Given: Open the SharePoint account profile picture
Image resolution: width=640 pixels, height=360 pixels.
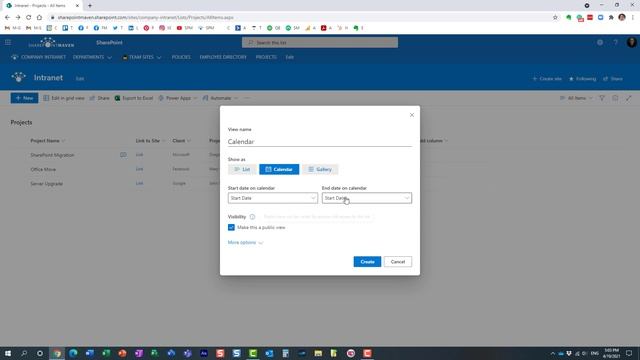Looking at the screenshot, I should point(631,42).
